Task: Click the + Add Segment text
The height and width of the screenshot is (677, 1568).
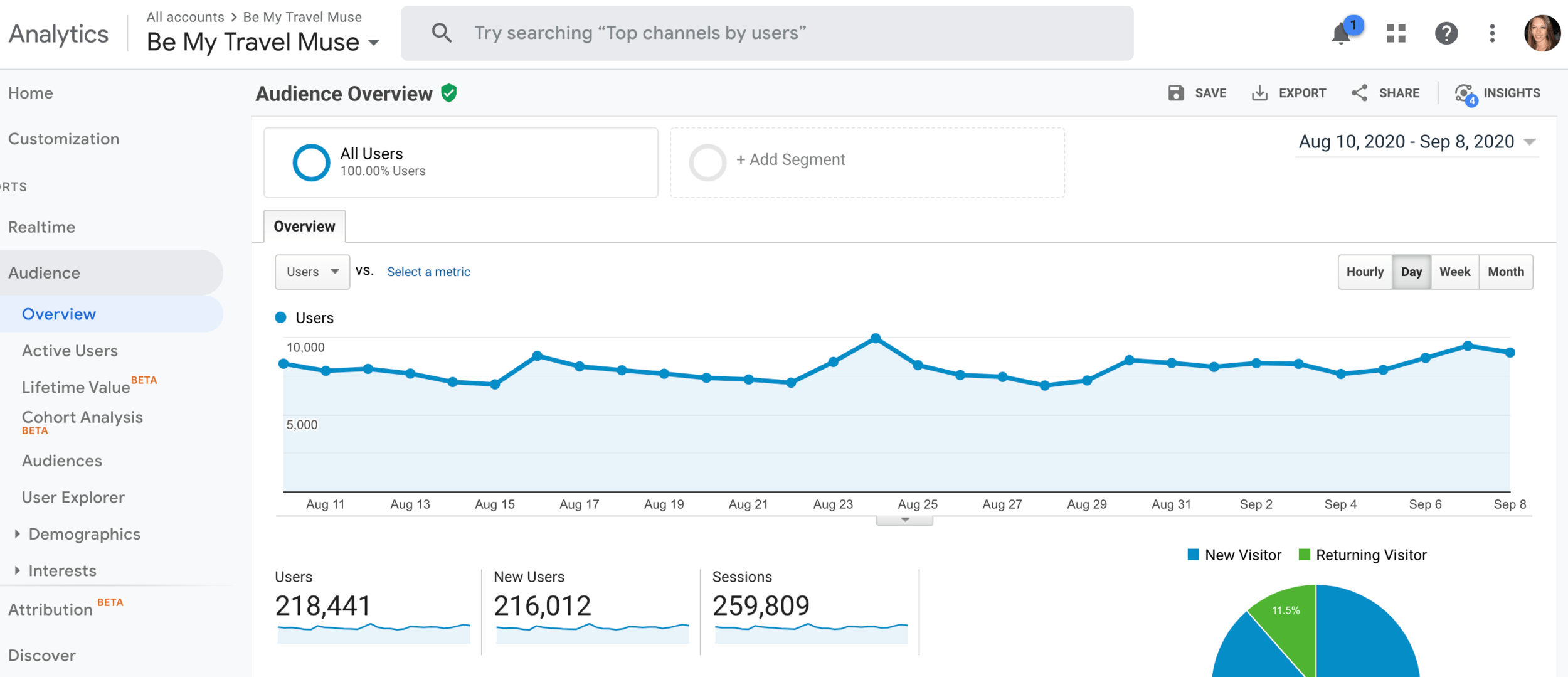Action: tap(790, 159)
